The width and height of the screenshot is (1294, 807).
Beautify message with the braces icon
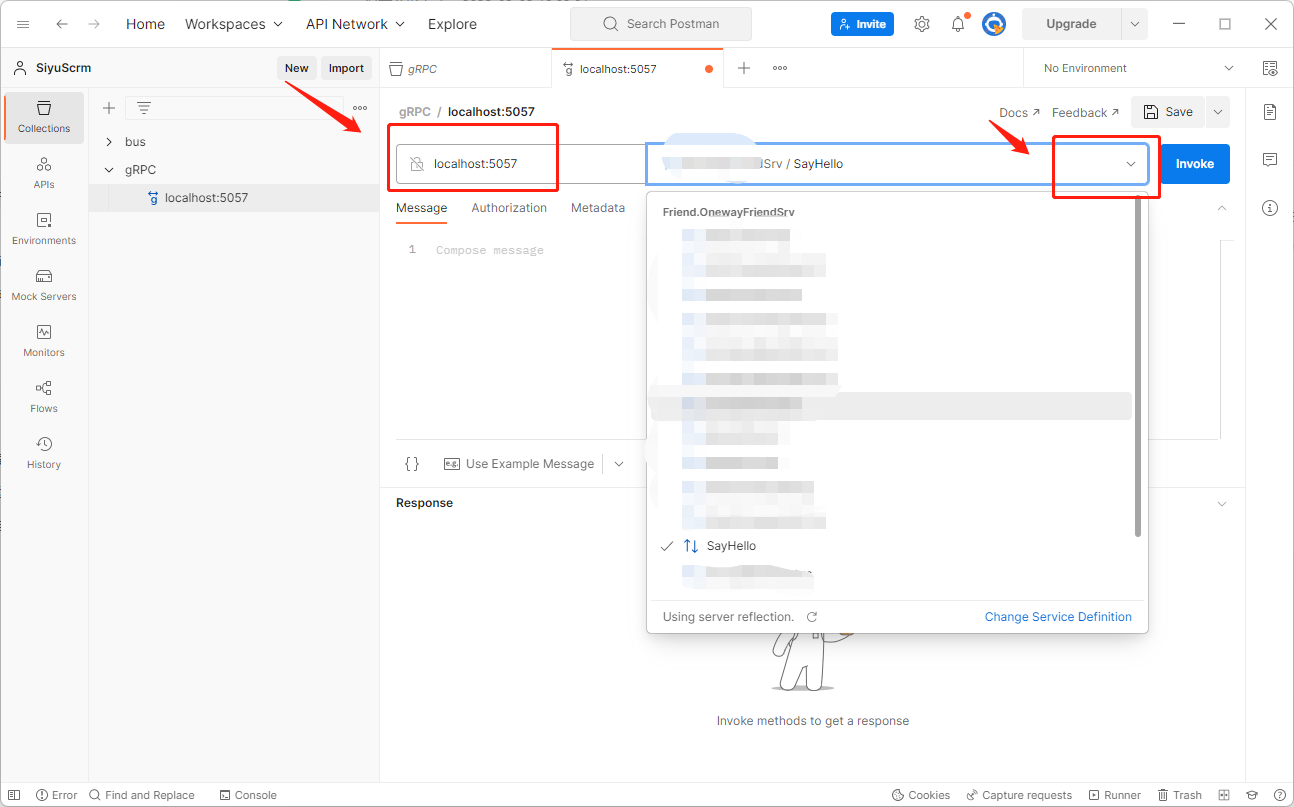[412, 464]
